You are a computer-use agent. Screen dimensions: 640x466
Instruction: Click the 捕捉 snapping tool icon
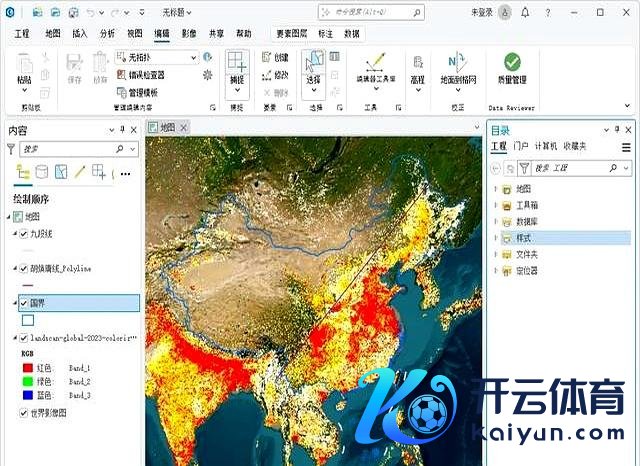click(x=236, y=64)
